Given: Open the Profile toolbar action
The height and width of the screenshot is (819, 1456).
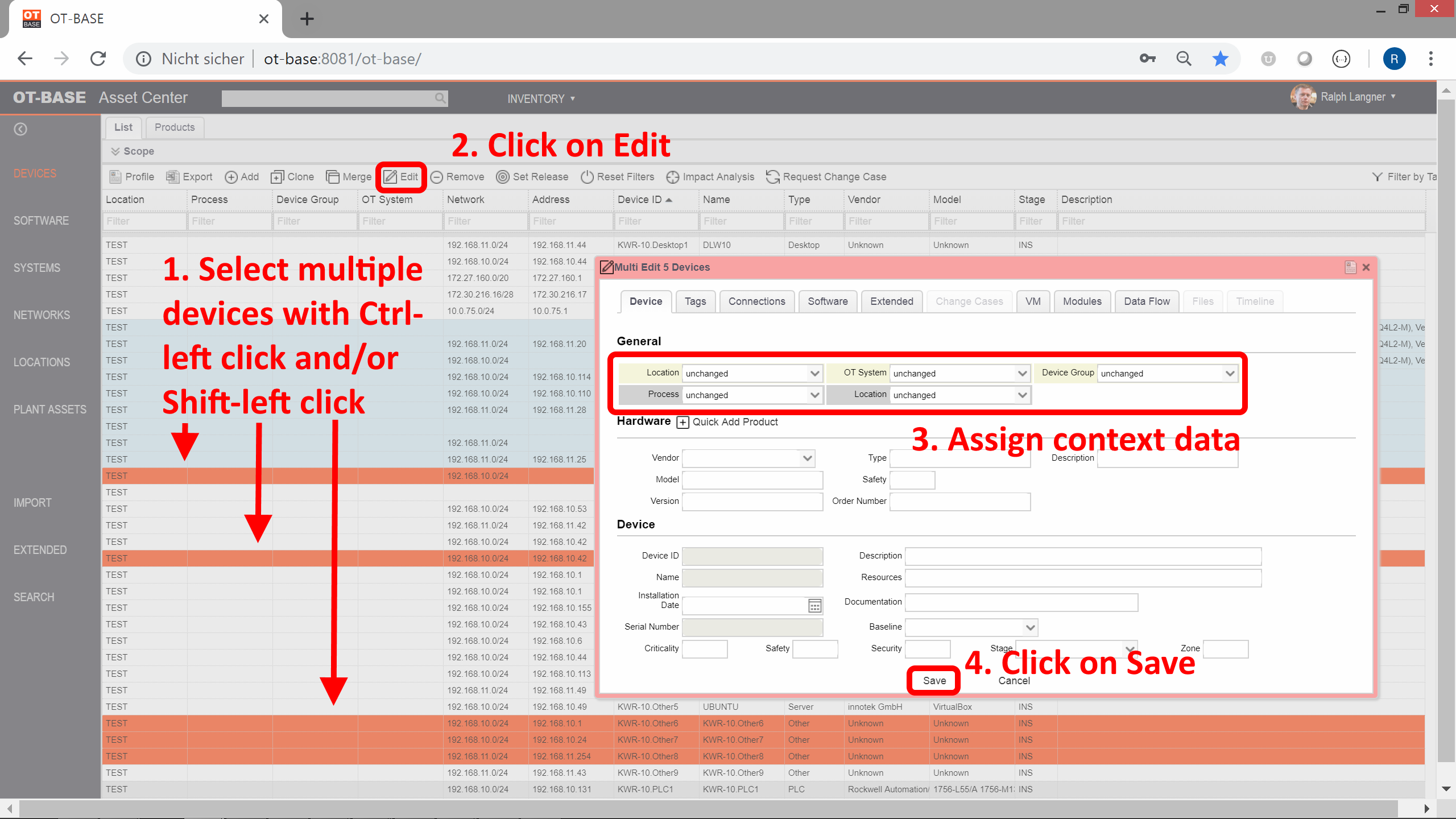Looking at the screenshot, I should (x=131, y=177).
